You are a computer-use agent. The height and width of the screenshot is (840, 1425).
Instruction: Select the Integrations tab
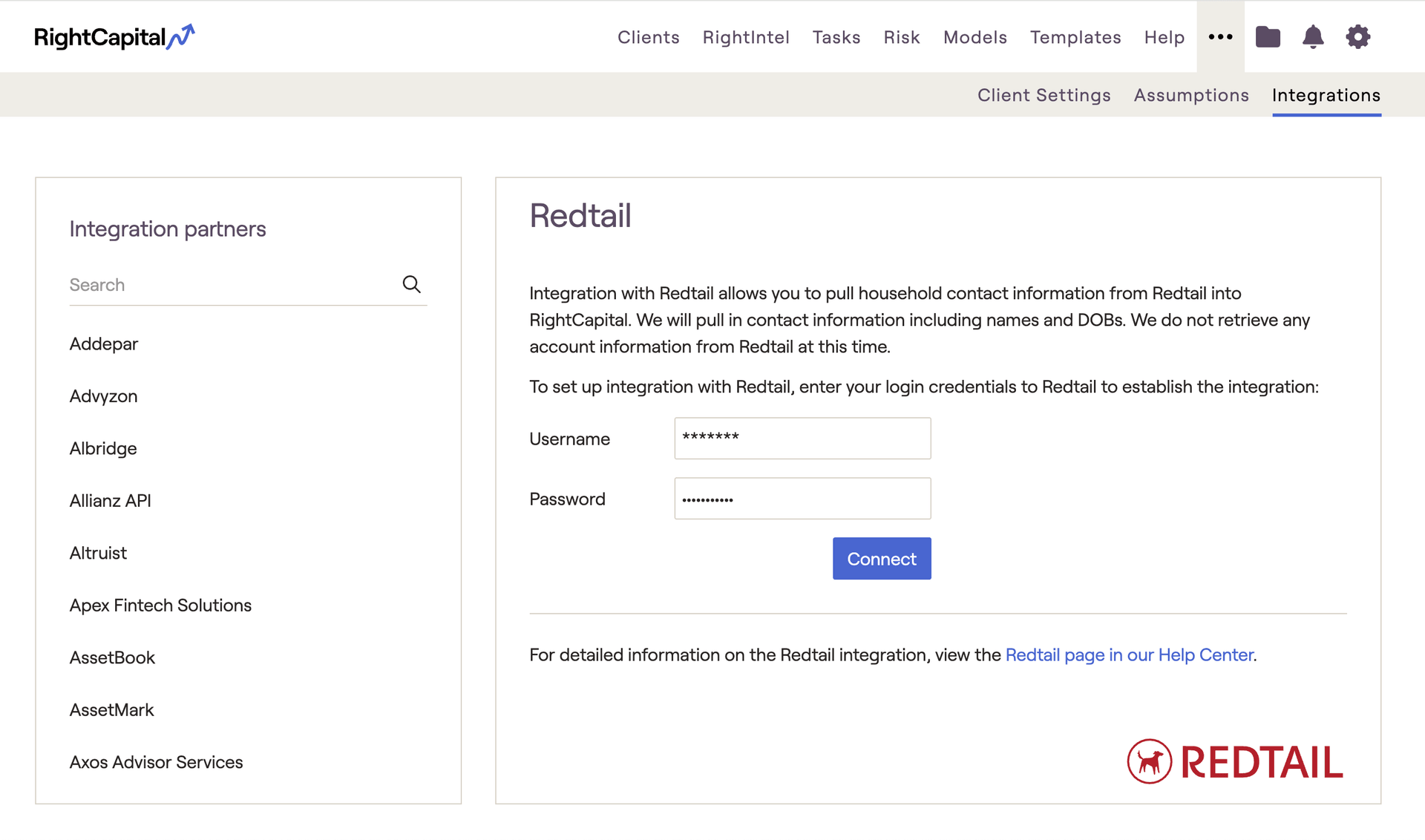(x=1326, y=95)
